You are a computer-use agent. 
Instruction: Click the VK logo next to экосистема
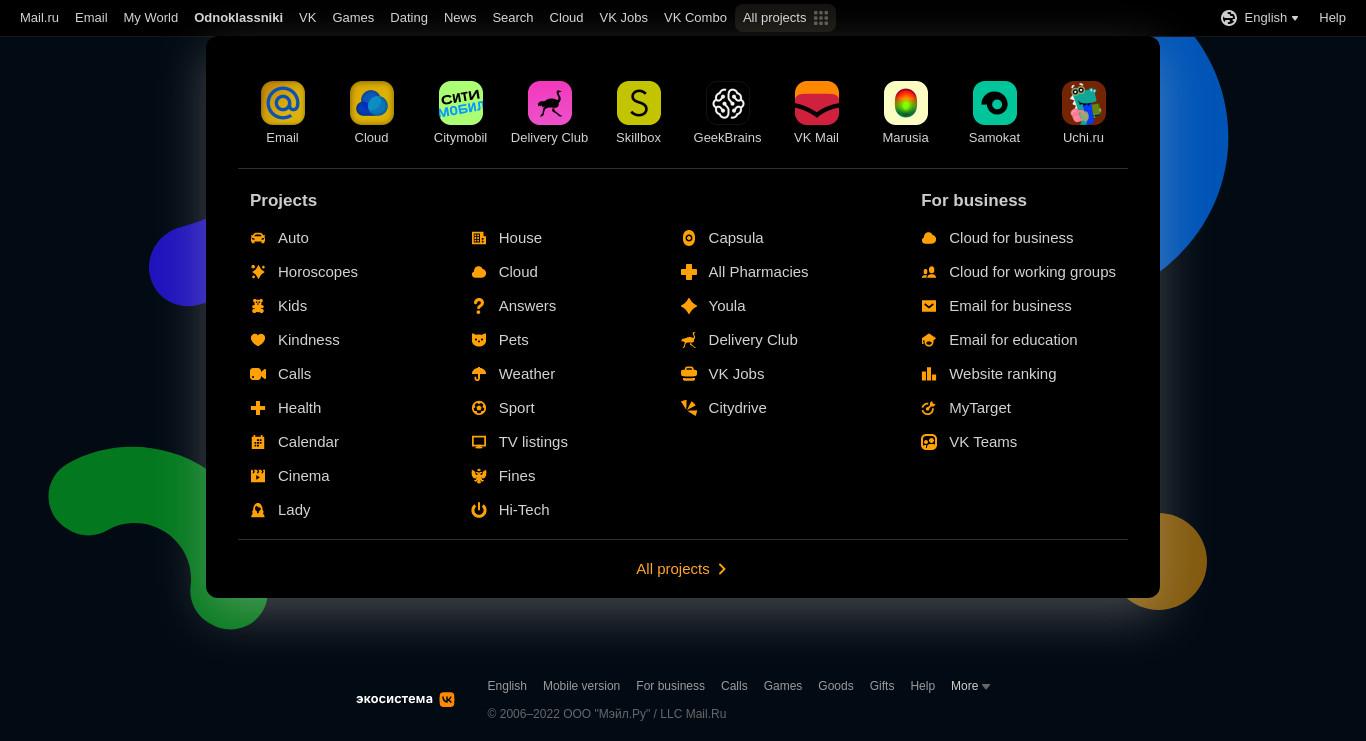[x=447, y=700]
